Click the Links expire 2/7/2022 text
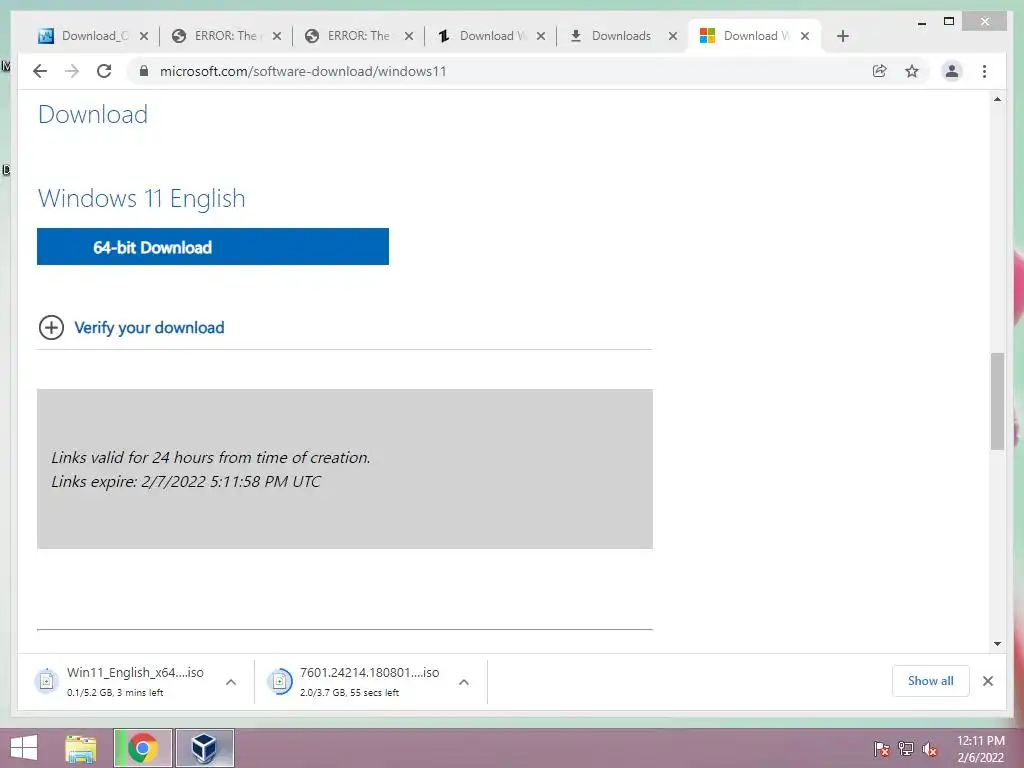This screenshot has height=768, width=1024. (186, 481)
